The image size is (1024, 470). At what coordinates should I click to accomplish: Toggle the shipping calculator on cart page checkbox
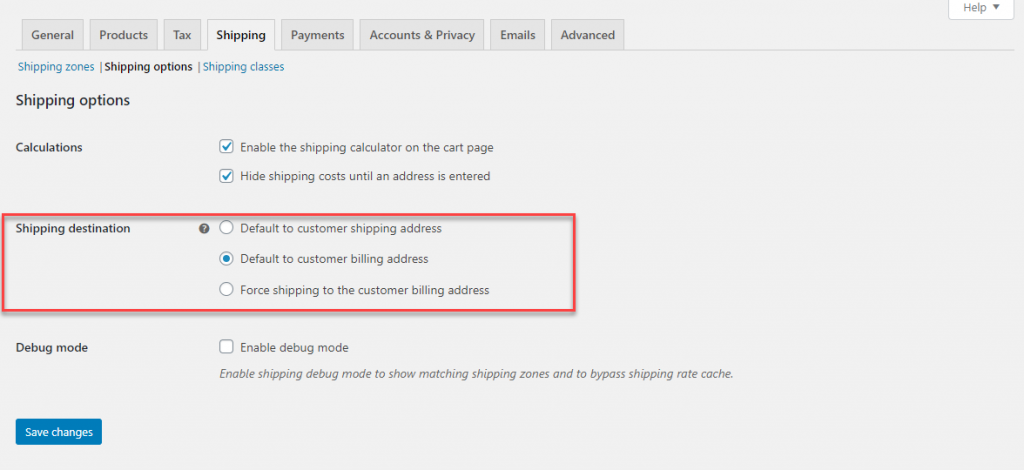(226, 147)
